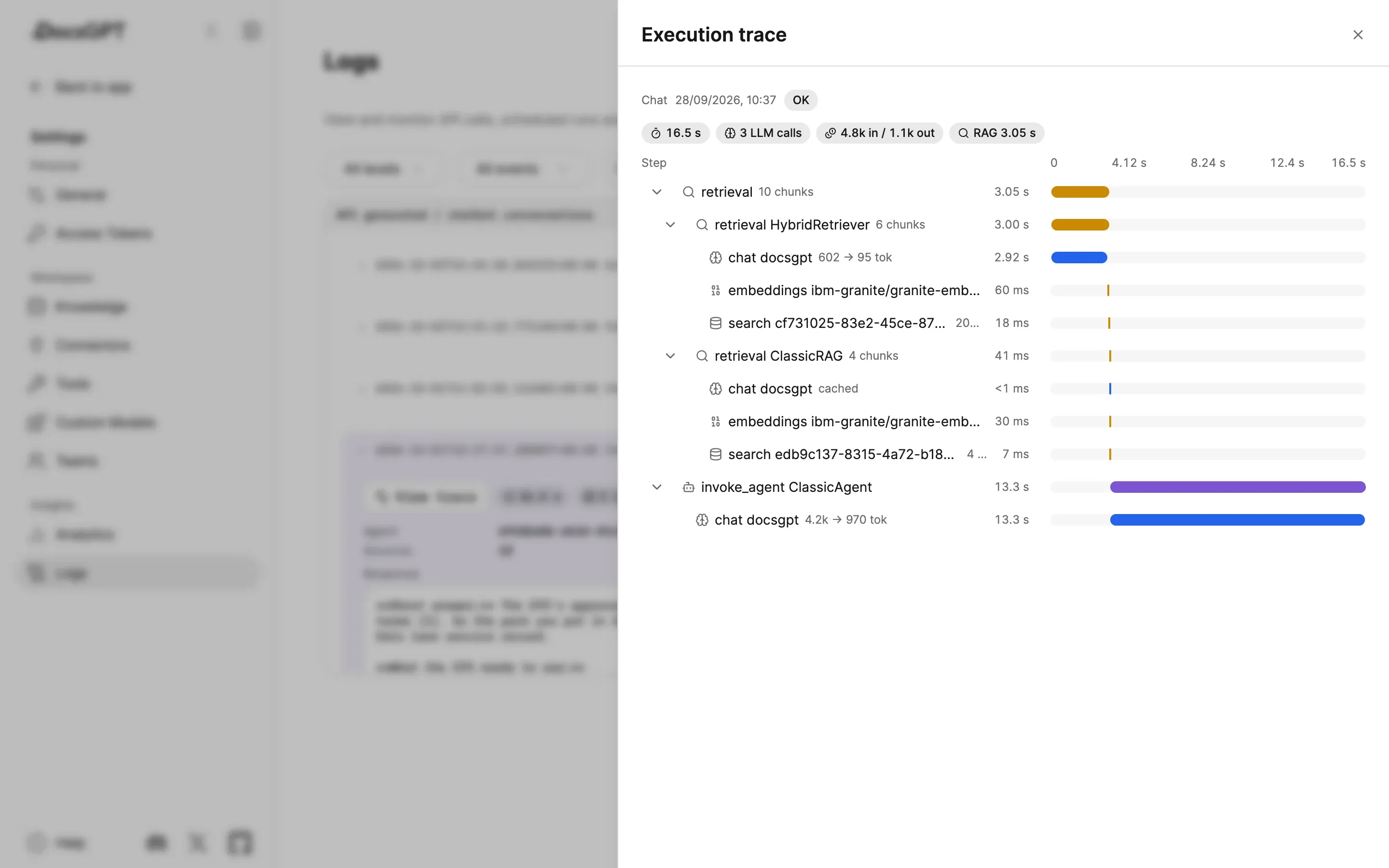Click the database icon of search cf731025

coord(715,323)
